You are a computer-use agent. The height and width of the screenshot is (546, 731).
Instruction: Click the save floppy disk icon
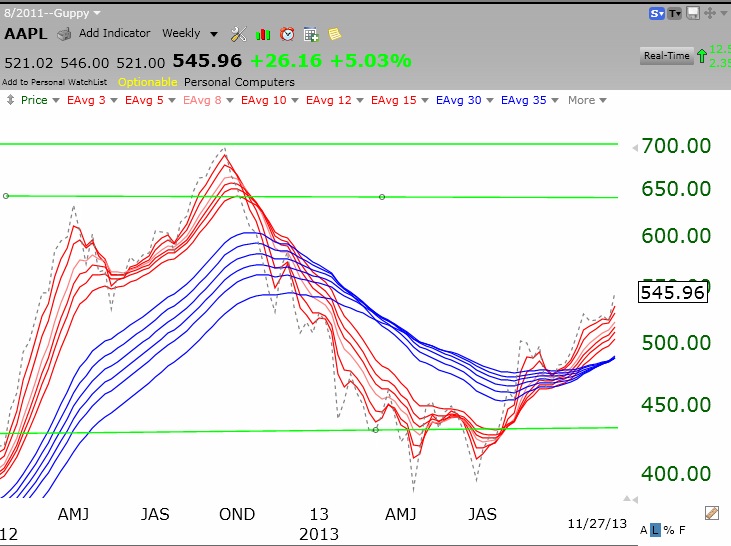pos(693,13)
